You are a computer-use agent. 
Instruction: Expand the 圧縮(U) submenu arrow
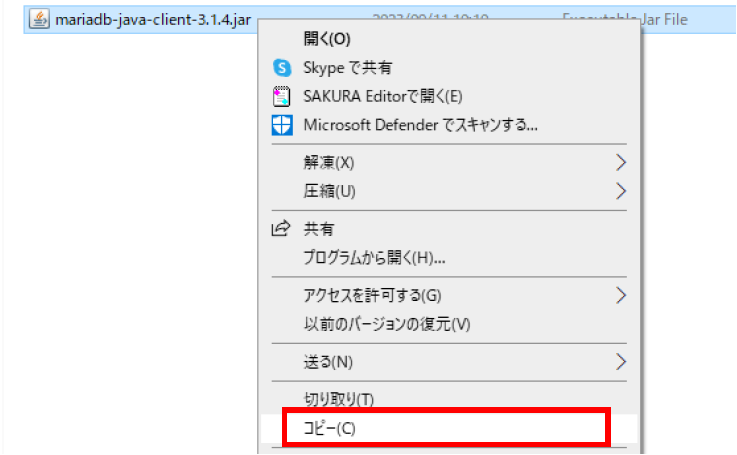[x=621, y=191]
